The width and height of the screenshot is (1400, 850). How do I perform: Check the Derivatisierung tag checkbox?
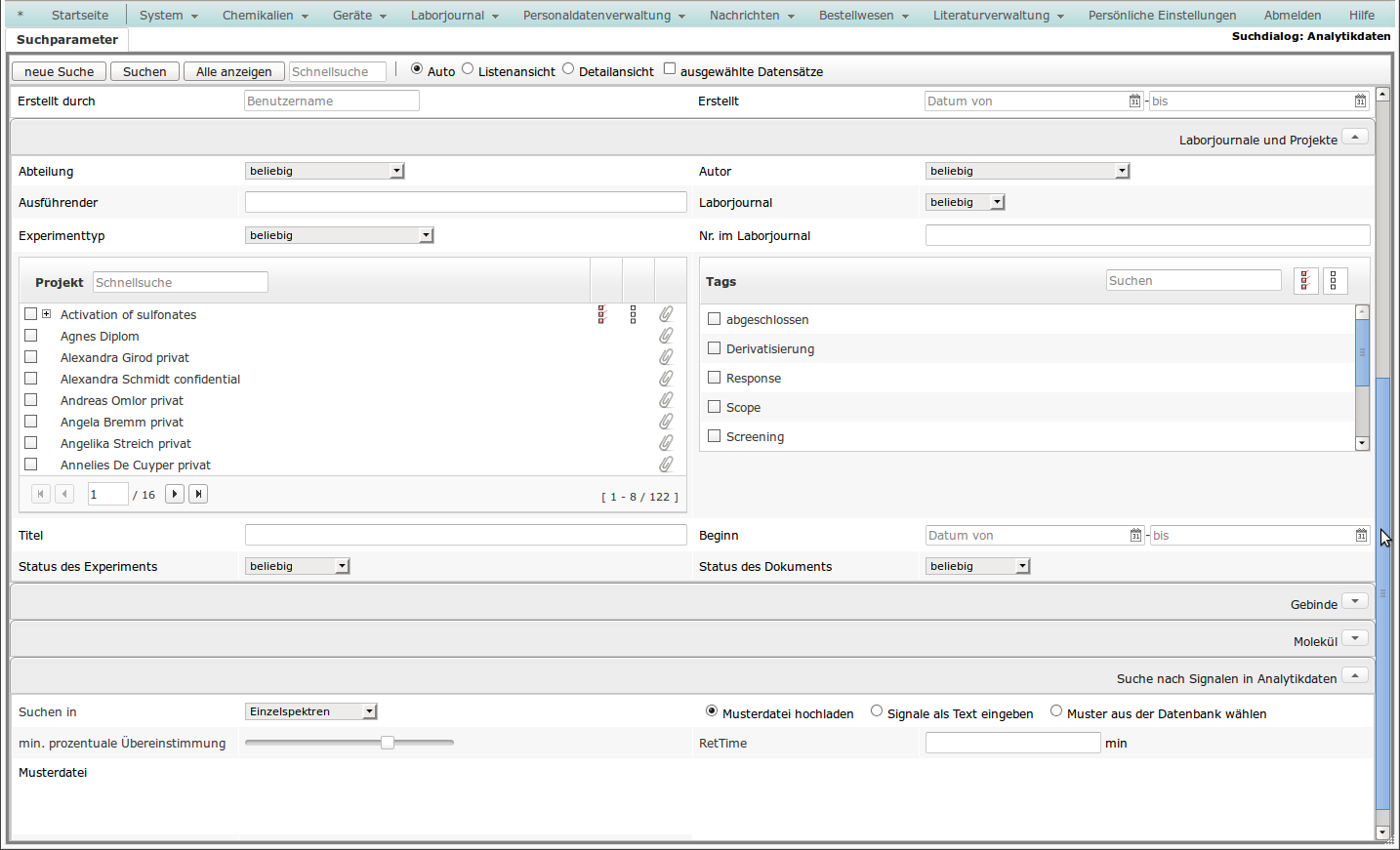tap(714, 348)
